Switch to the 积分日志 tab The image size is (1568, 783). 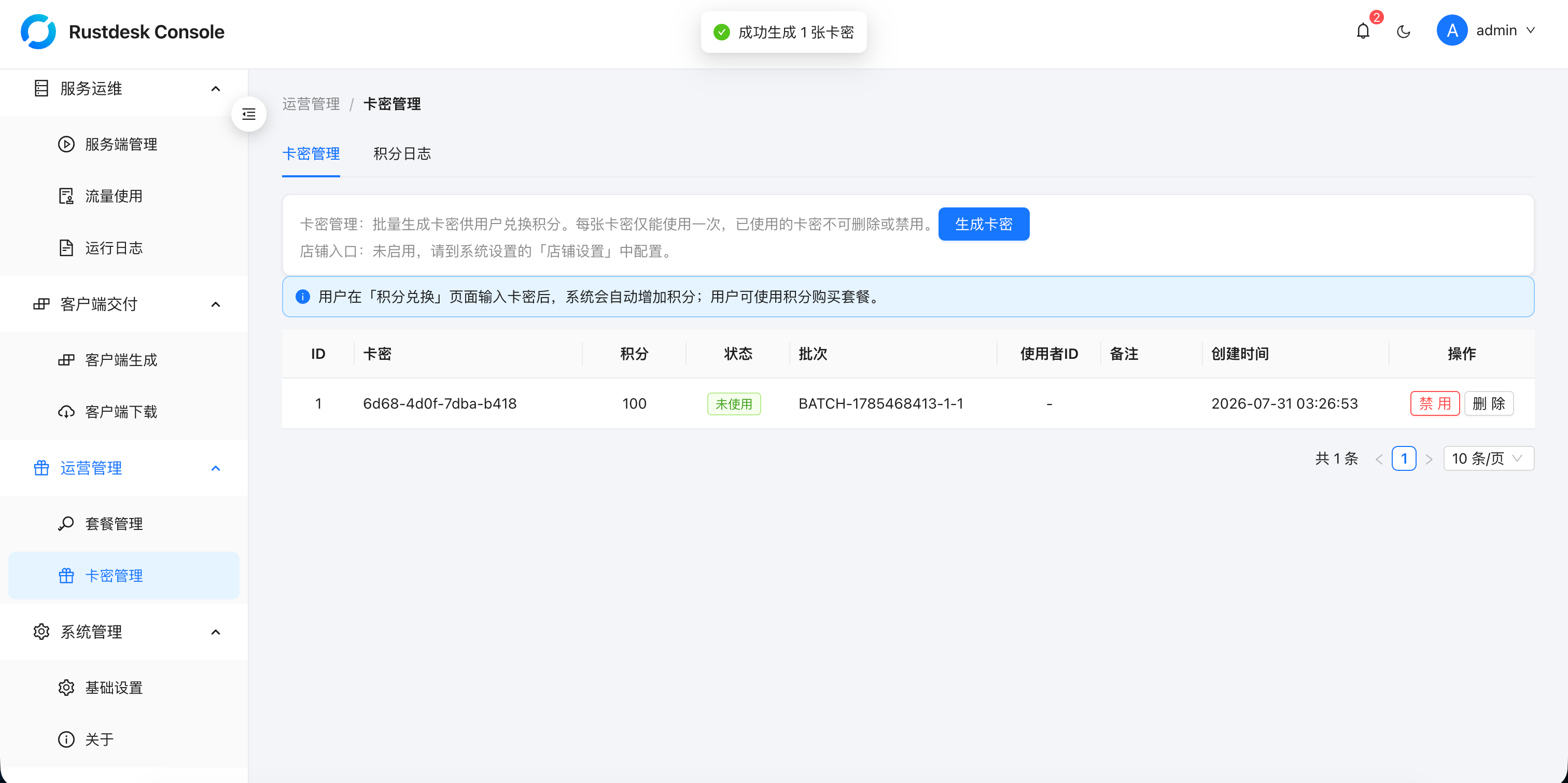click(402, 154)
